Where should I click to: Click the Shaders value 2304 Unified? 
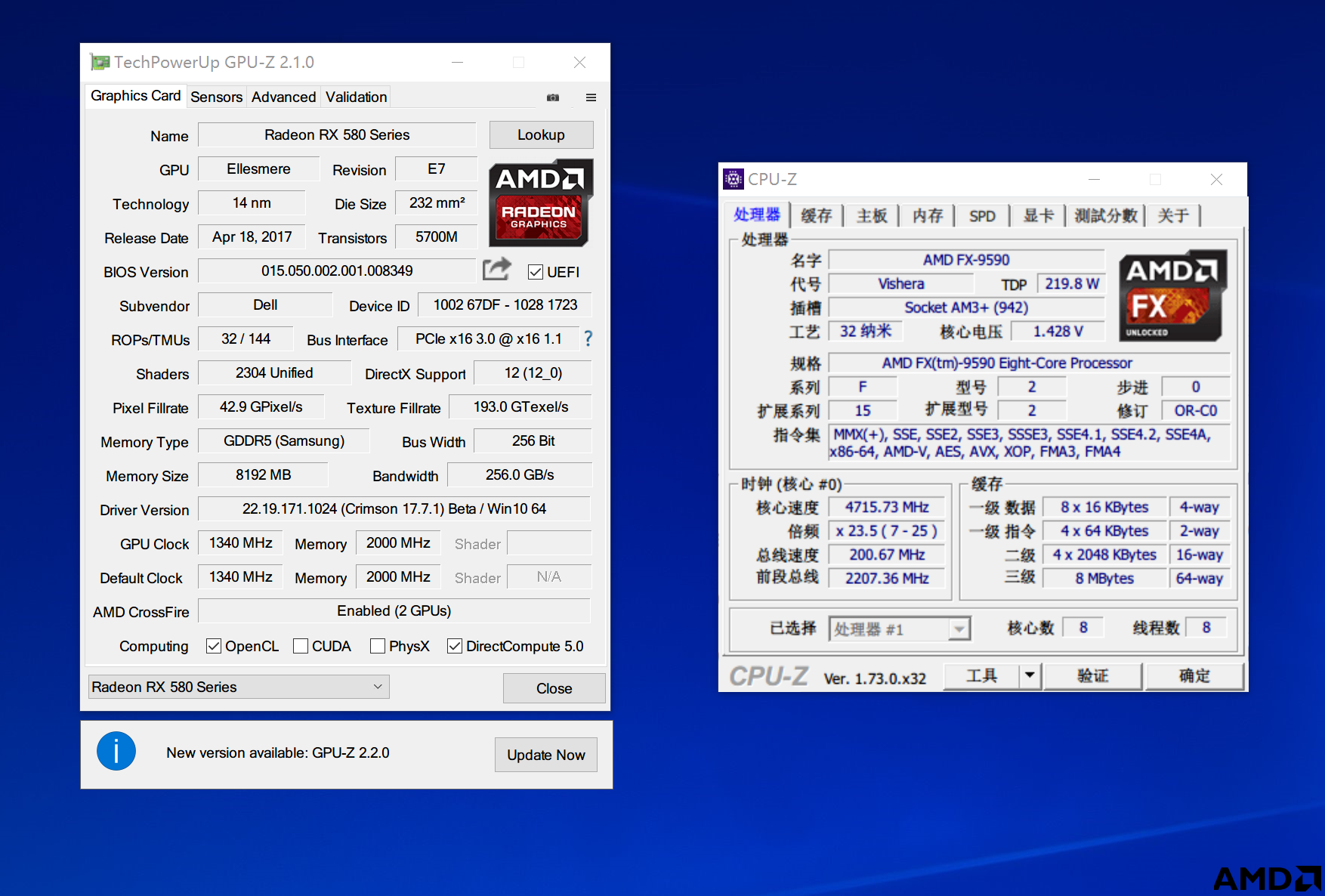coord(274,372)
